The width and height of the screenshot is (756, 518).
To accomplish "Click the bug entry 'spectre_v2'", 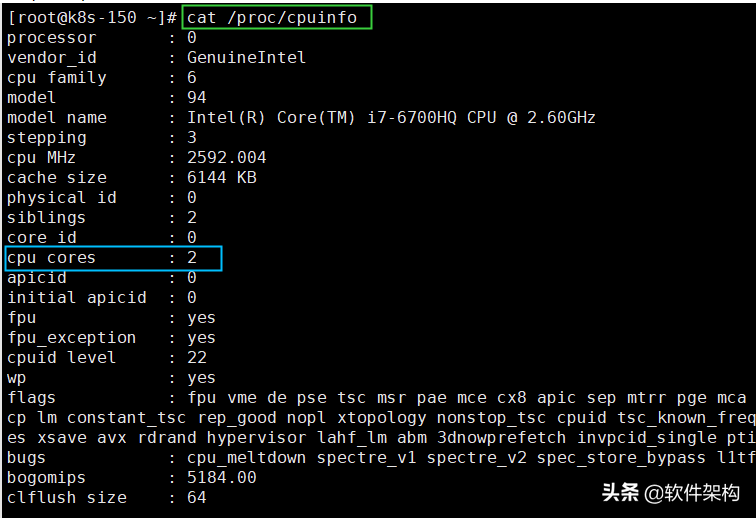I will coord(476,458).
